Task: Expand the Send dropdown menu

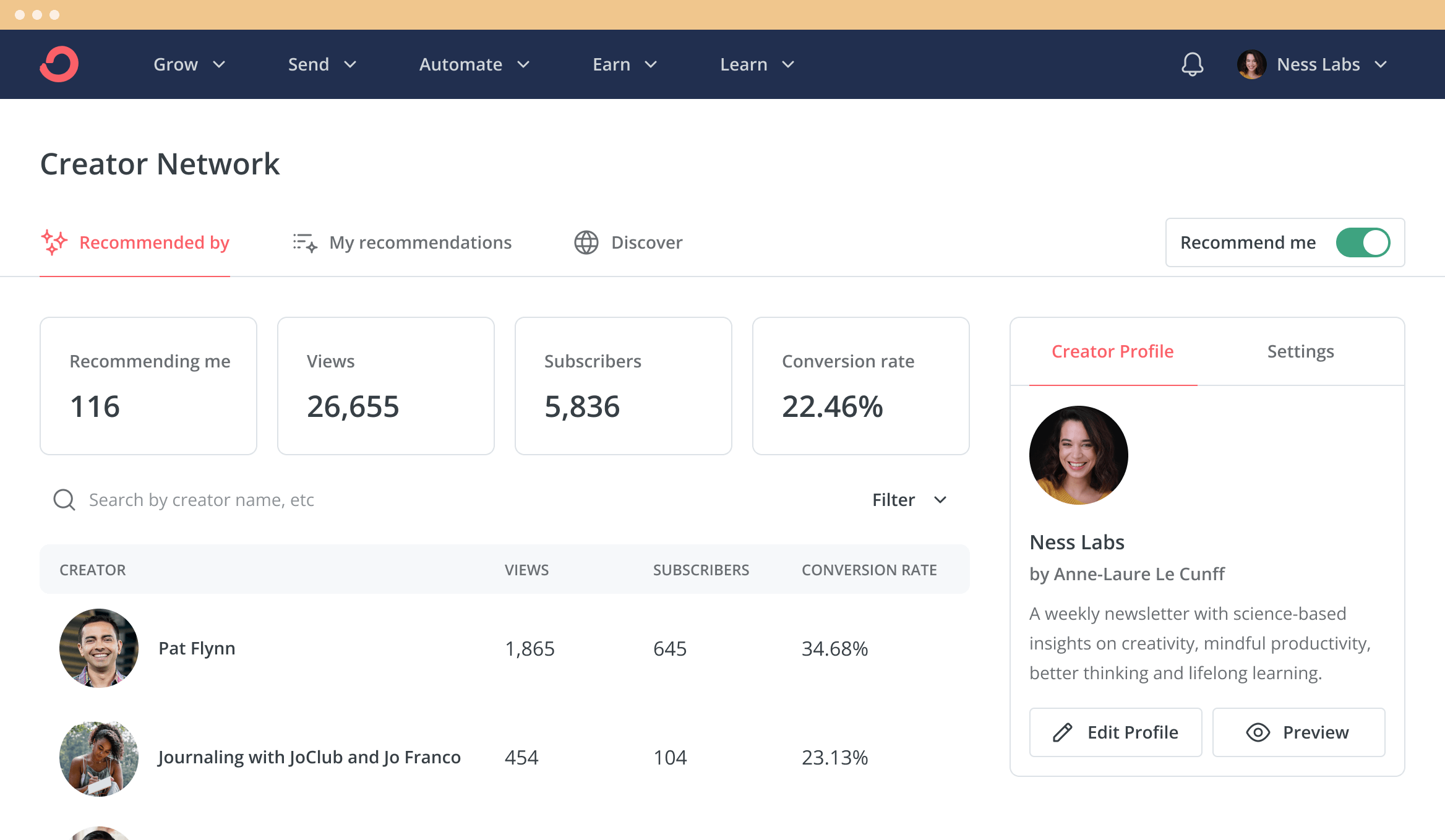Action: point(322,64)
